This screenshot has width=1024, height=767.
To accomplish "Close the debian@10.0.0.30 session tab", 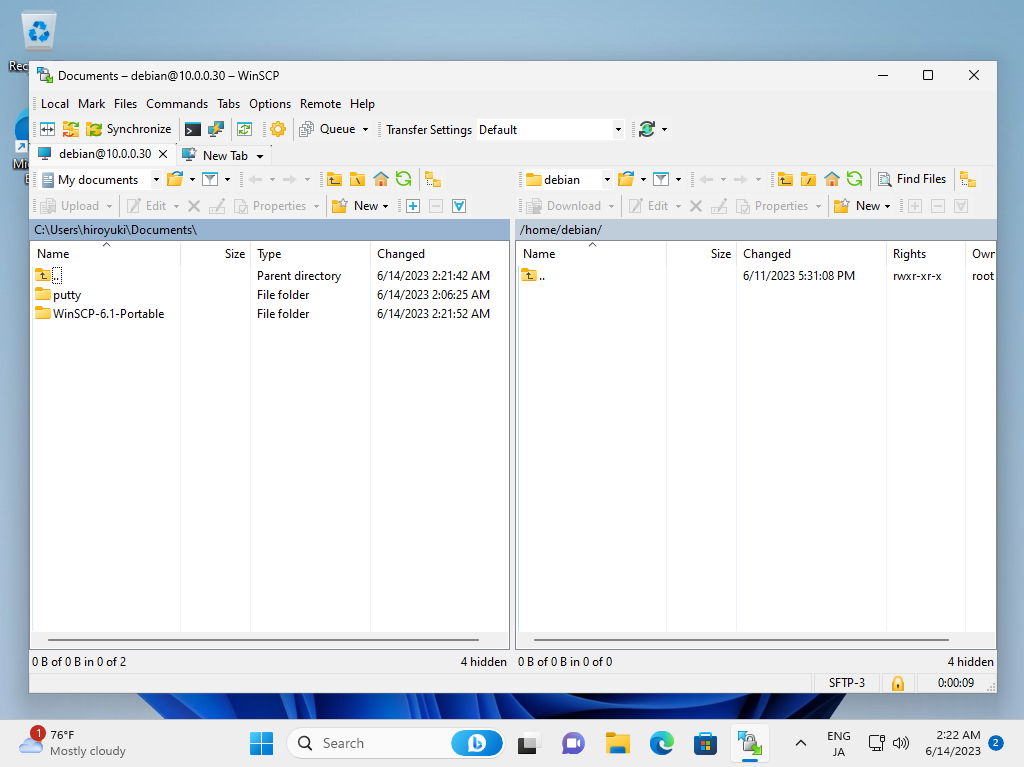I will [x=163, y=154].
